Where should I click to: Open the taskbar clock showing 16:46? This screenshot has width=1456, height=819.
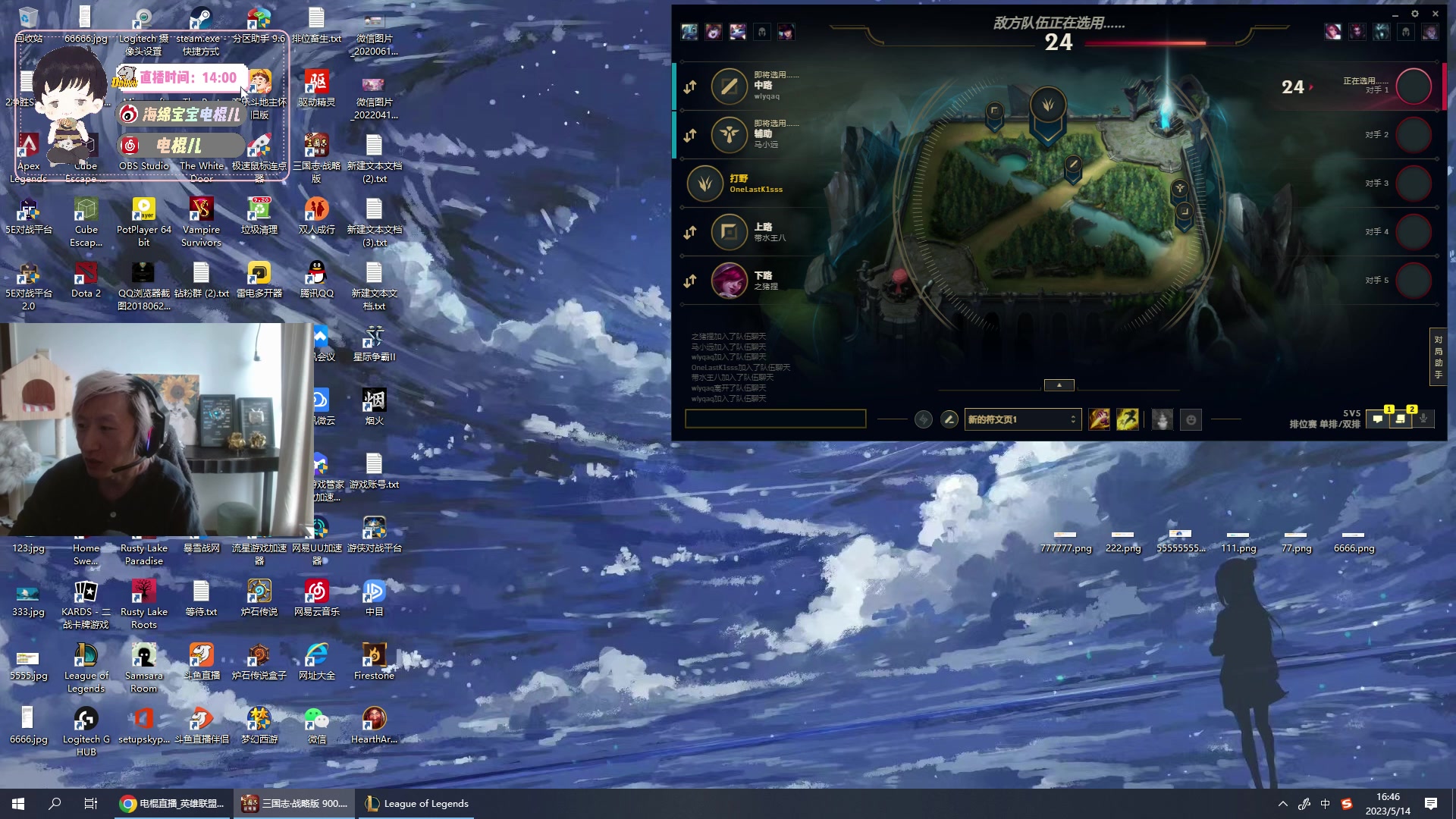point(1388,804)
